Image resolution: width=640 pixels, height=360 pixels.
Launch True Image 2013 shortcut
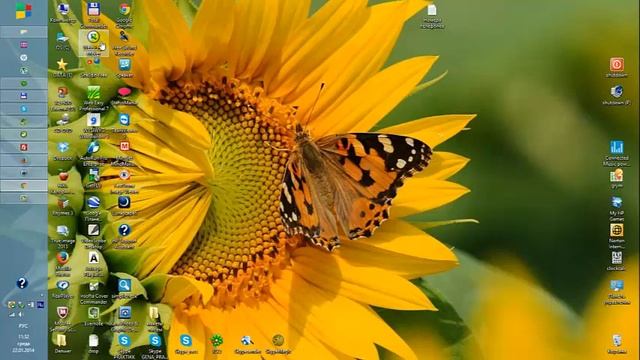point(63,236)
